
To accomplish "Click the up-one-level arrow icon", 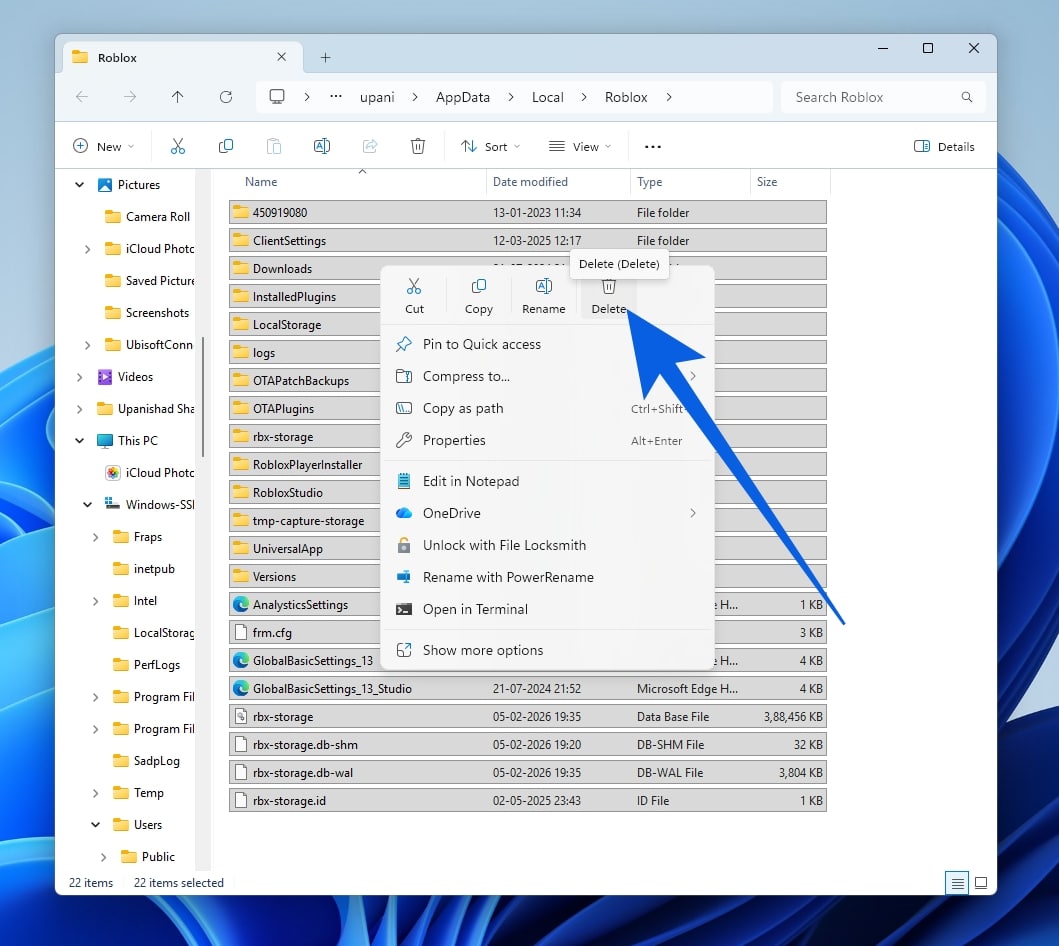I will pyautogui.click(x=178, y=97).
